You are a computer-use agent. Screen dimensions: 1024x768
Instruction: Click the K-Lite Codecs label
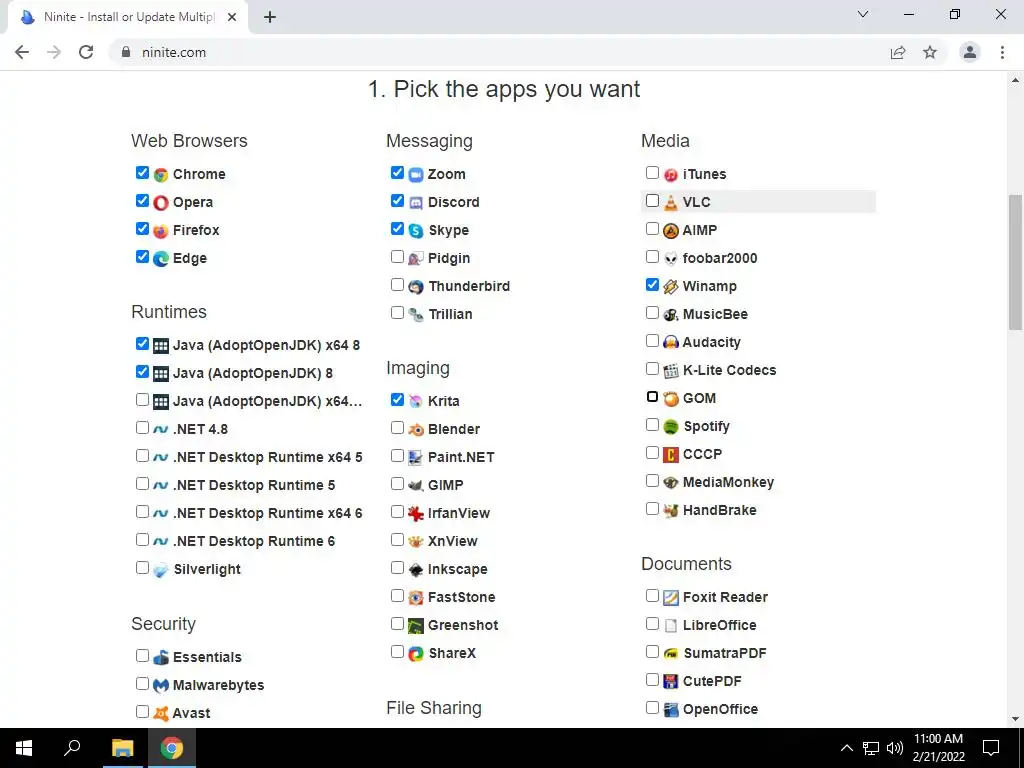click(729, 370)
